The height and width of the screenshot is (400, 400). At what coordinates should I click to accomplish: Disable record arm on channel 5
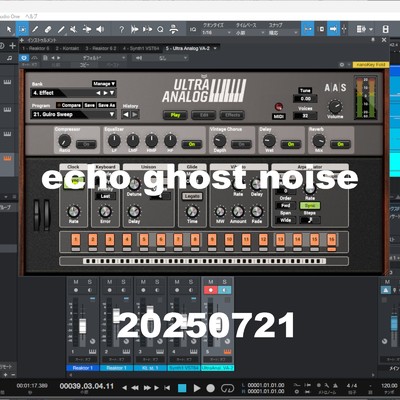pos(211,290)
